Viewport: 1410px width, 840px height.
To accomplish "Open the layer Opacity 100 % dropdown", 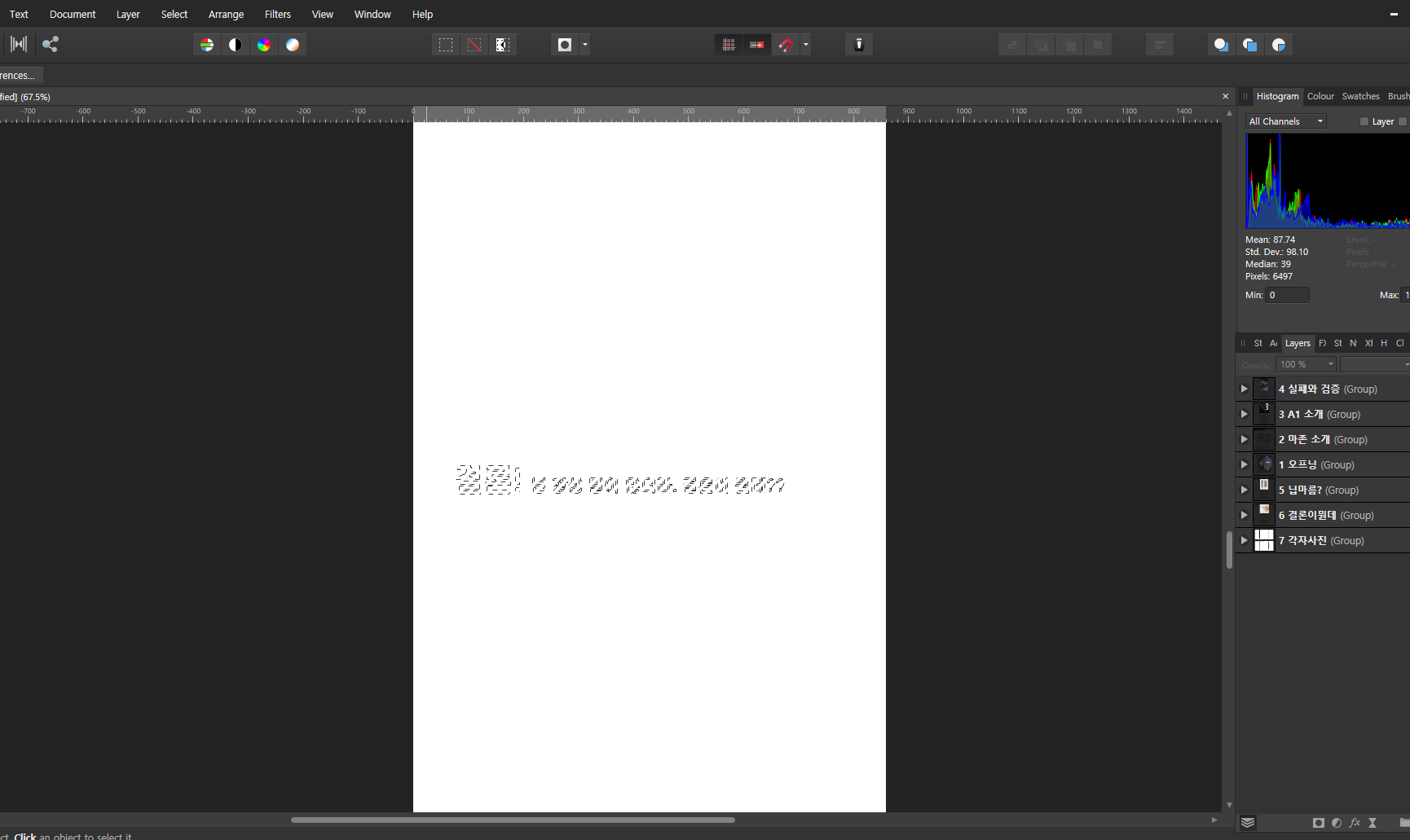I will (1306, 364).
